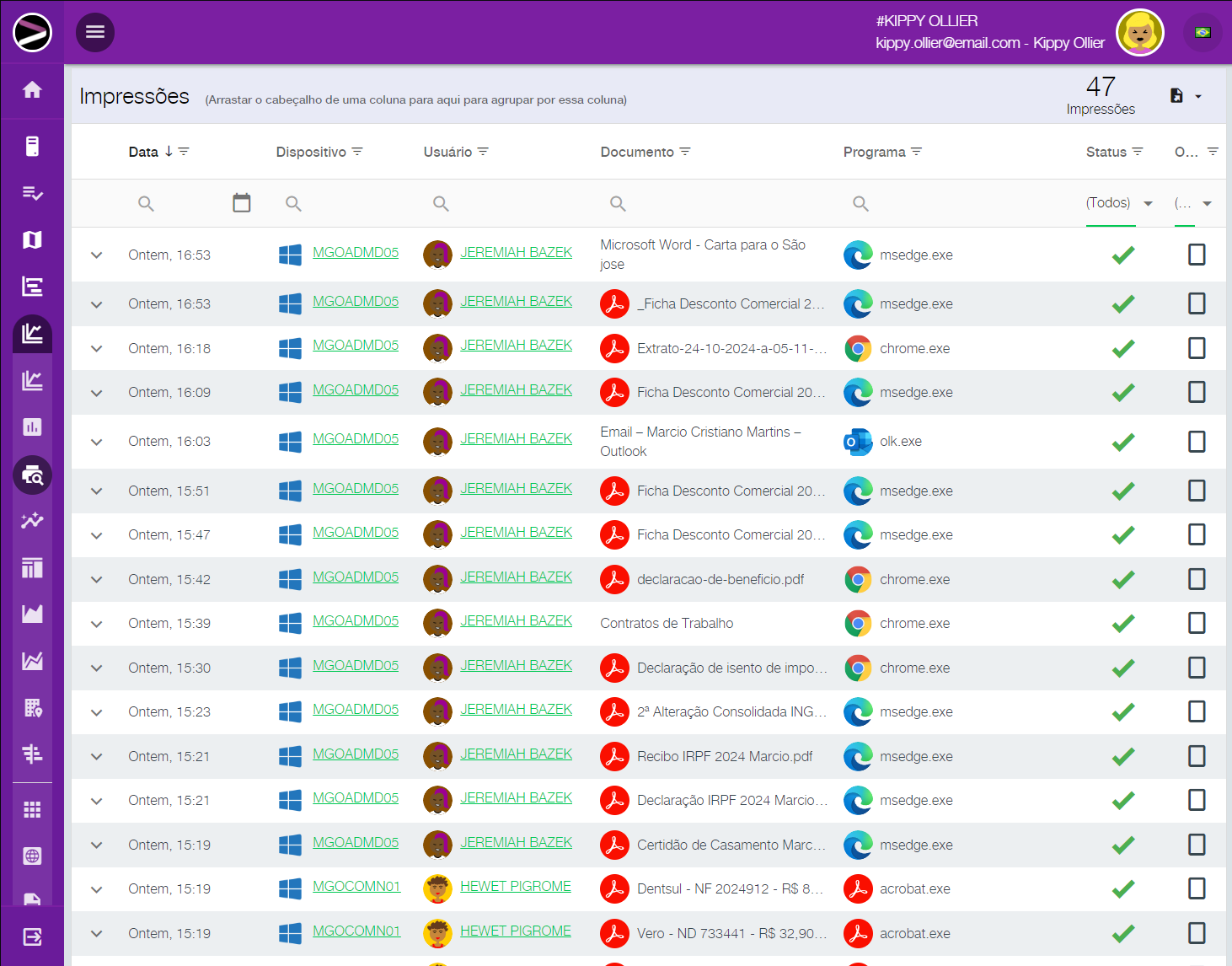The width and height of the screenshot is (1232, 966).
Task: Open the apps grid sidebar icon
Action: click(x=32, y=810)
